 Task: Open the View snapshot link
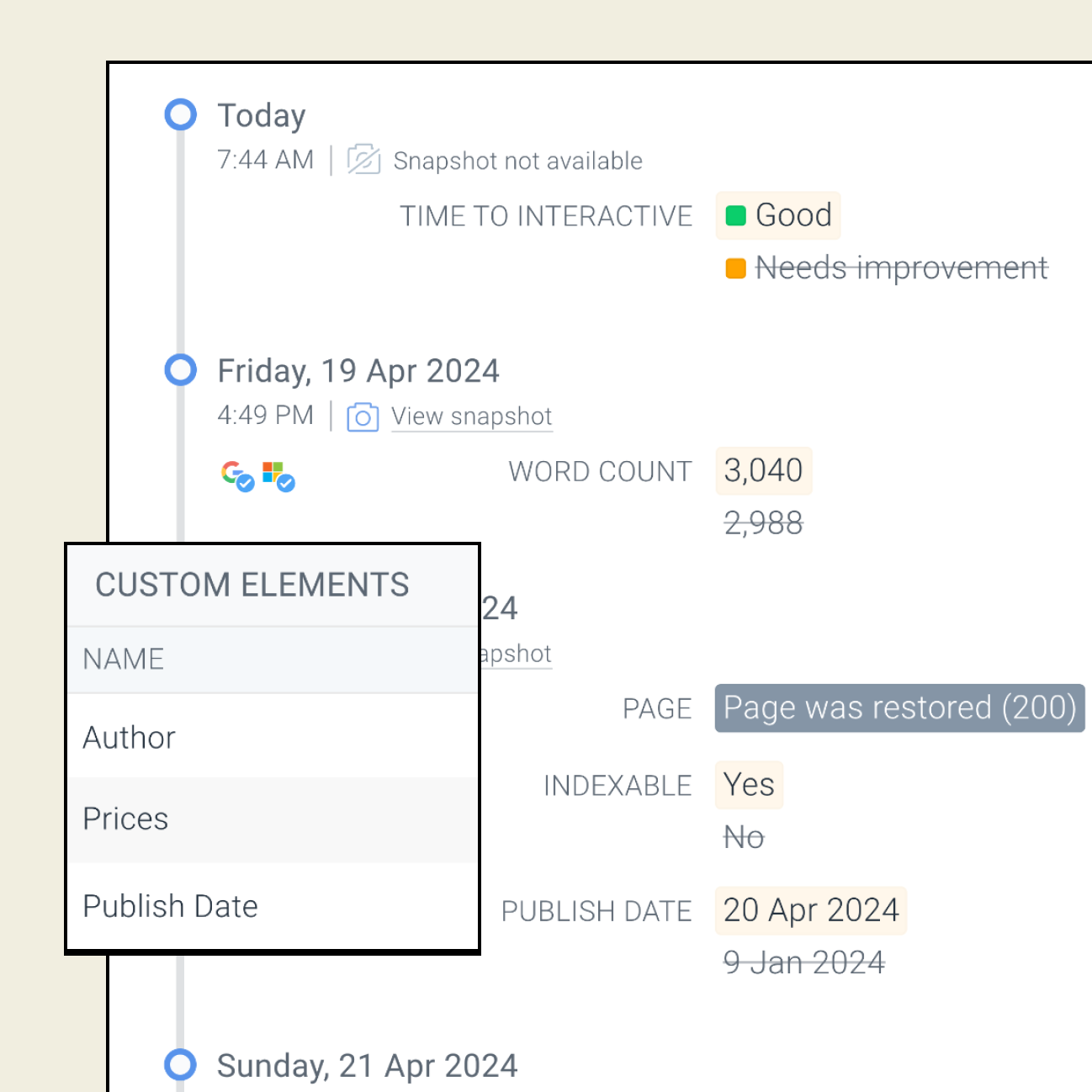(x=471, y=416)
